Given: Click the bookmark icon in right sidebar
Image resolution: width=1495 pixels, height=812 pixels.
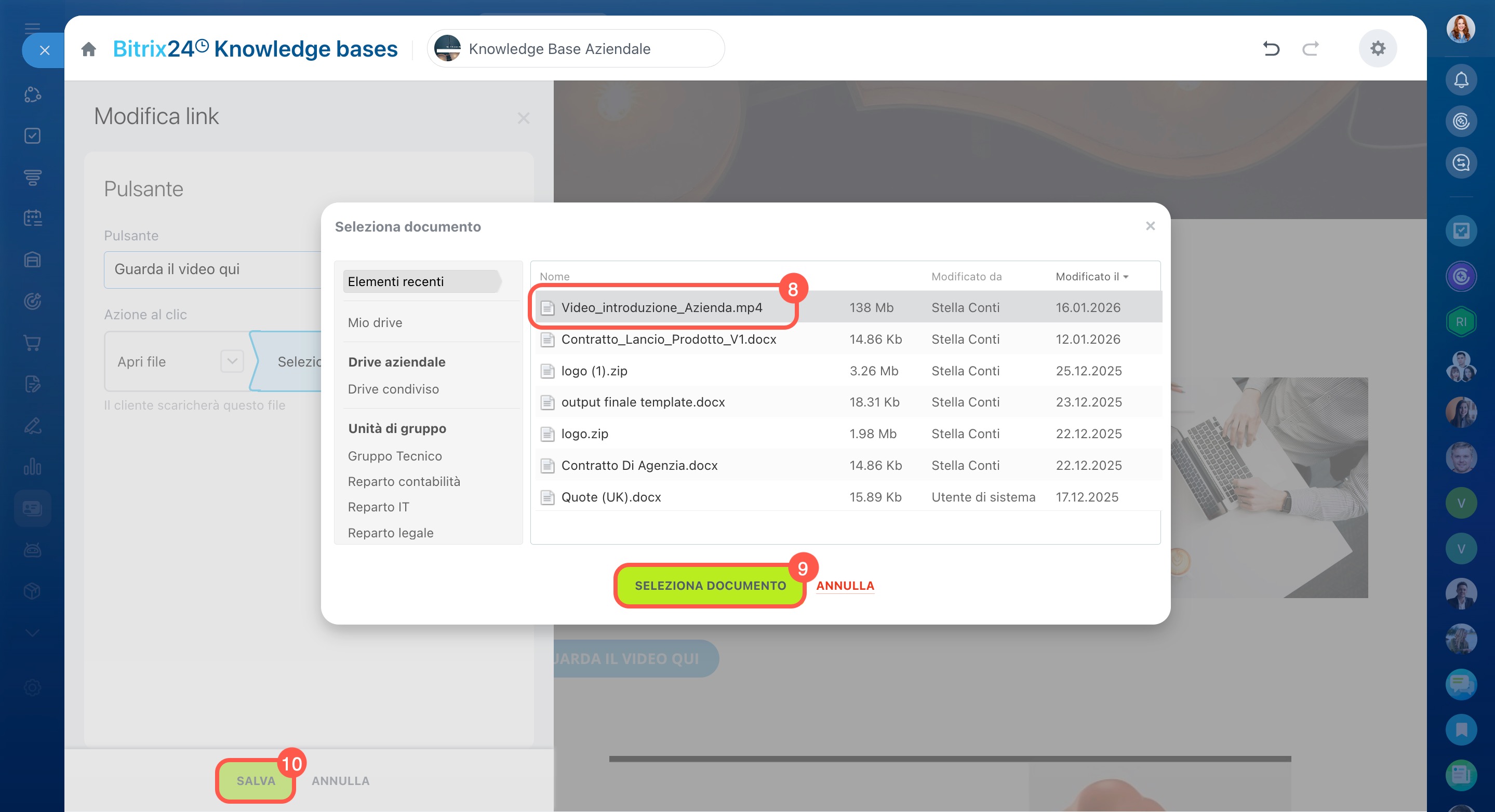Looking at the screenshot, I should pos(1460,729).
